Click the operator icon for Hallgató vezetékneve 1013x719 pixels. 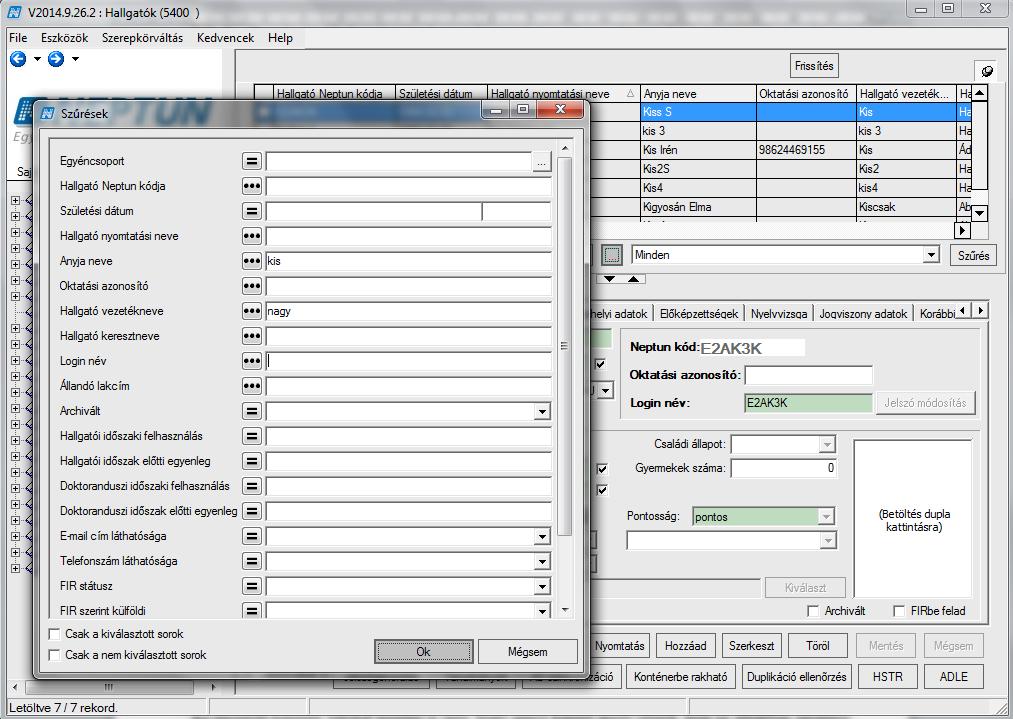coord(251,311)
